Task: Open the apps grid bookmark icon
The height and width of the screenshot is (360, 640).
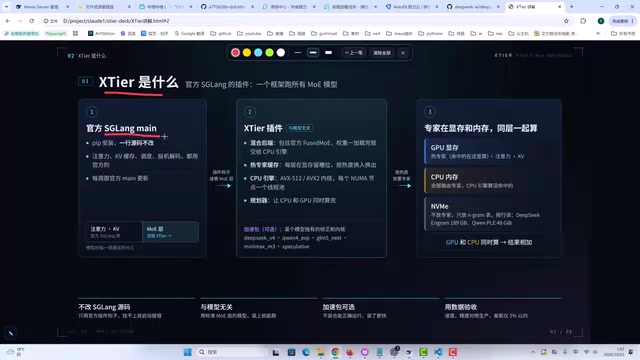Action: coord(76,33)
